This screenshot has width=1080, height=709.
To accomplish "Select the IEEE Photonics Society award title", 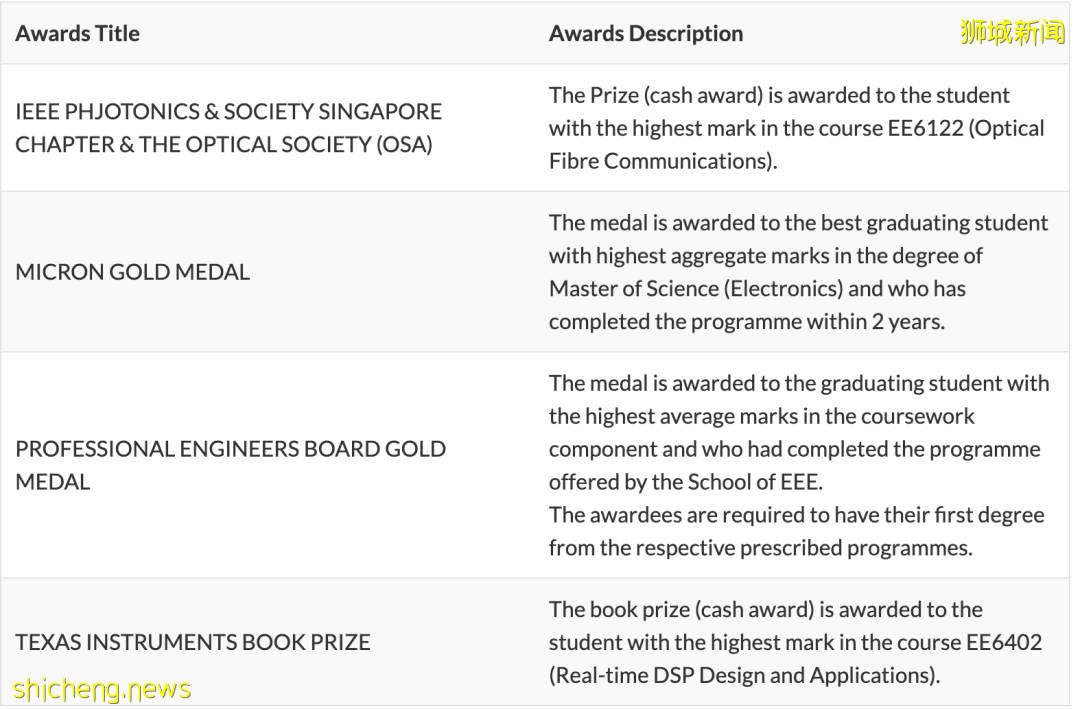I will point(228,127).
